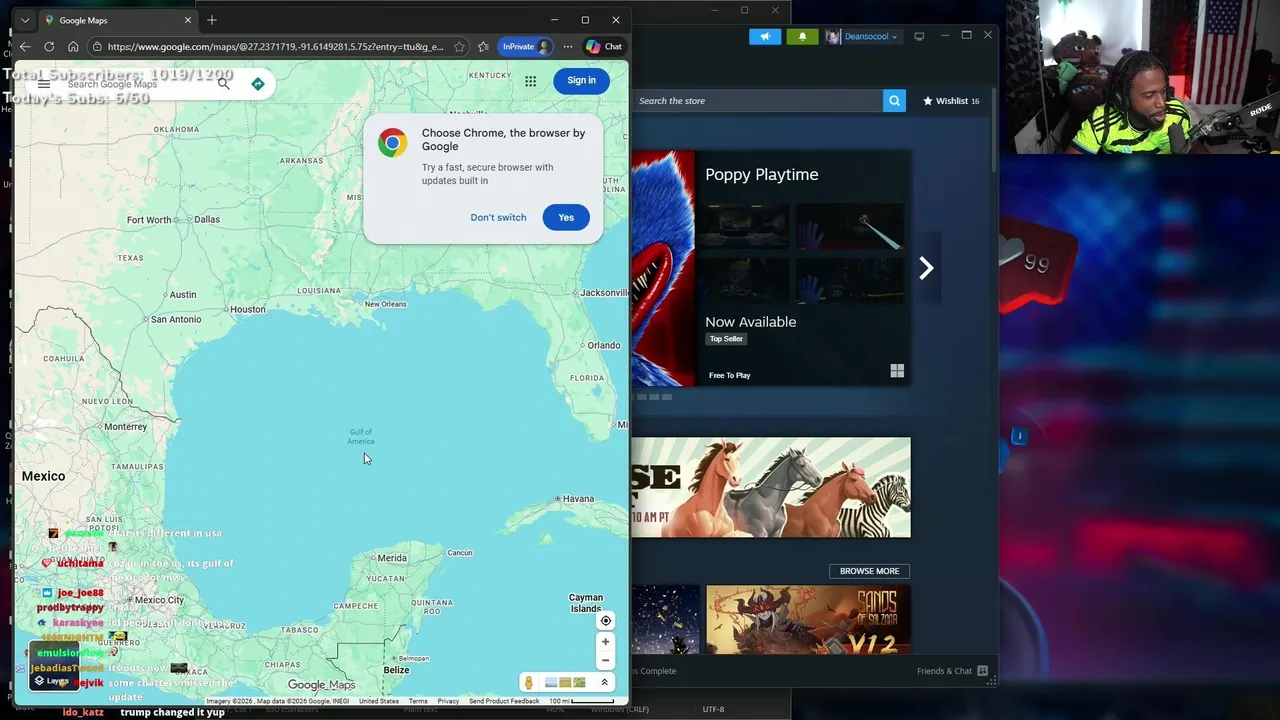The image size is (1280, 720).
Task: Open the Terms link on the map
Action: coord(418,701)
